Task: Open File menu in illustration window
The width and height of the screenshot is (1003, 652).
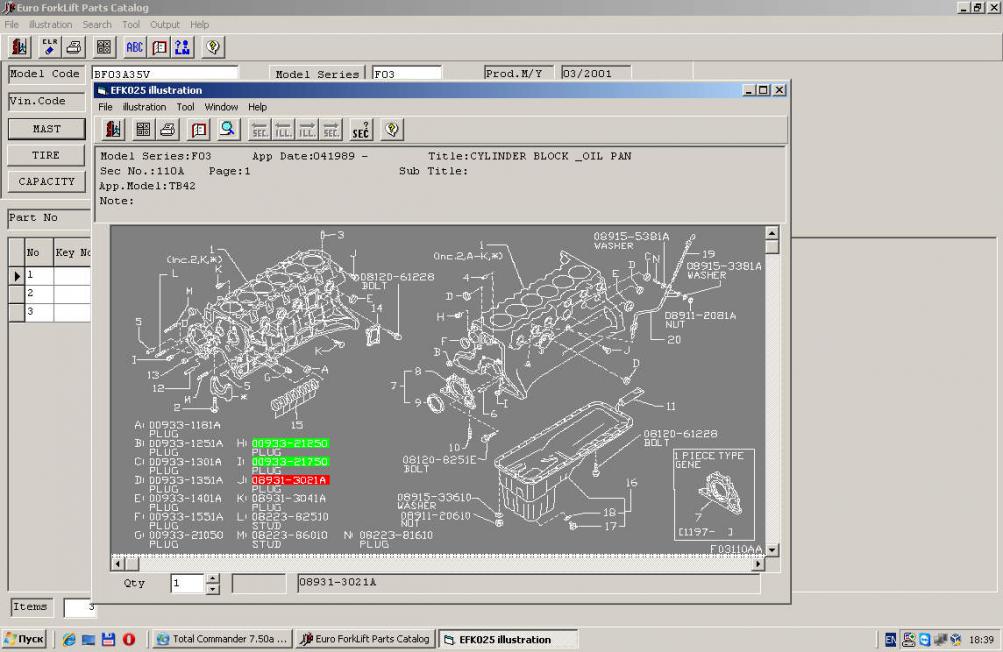Action: point(106,107)
